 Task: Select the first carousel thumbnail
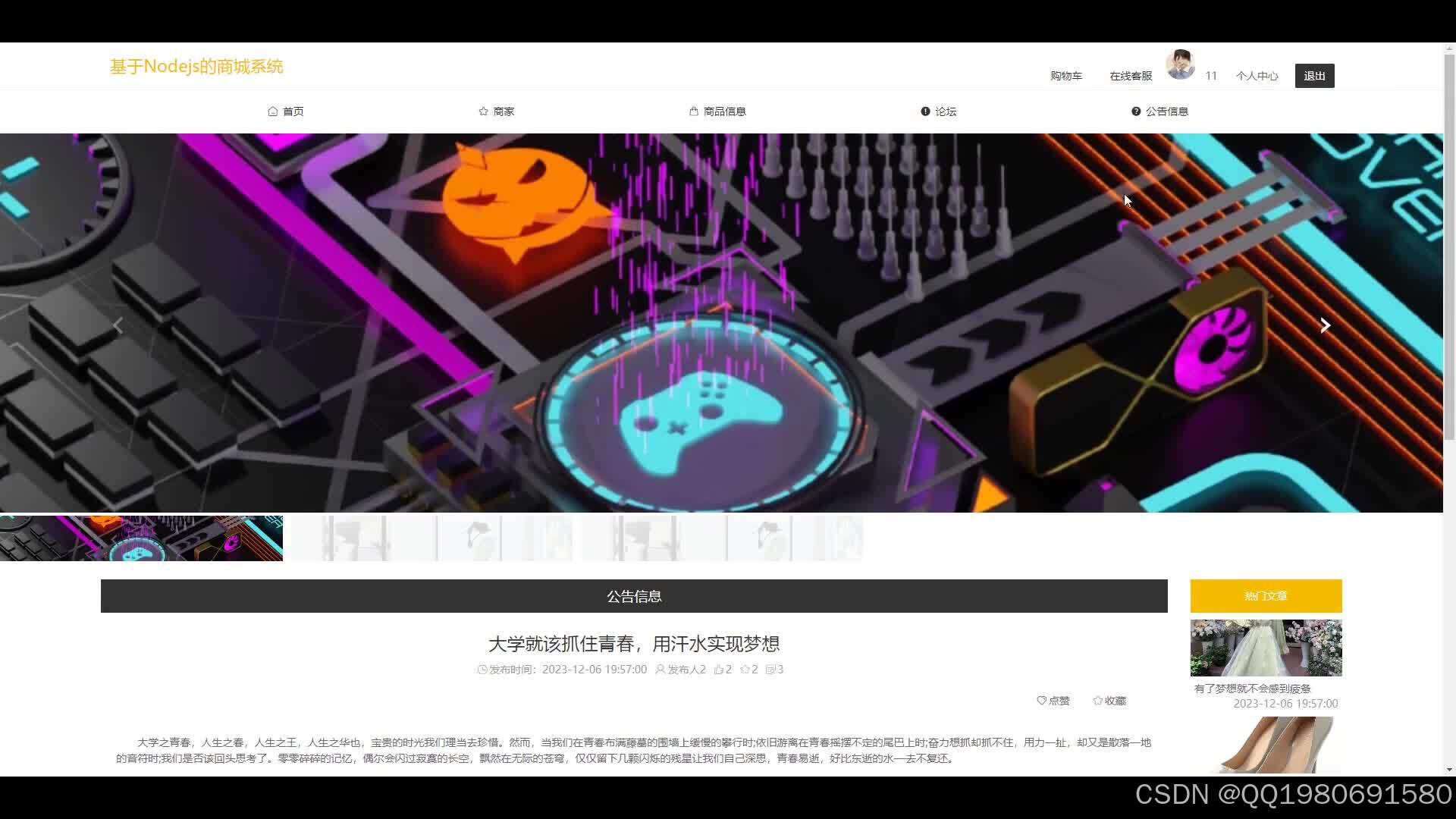(x=141, y=538)
